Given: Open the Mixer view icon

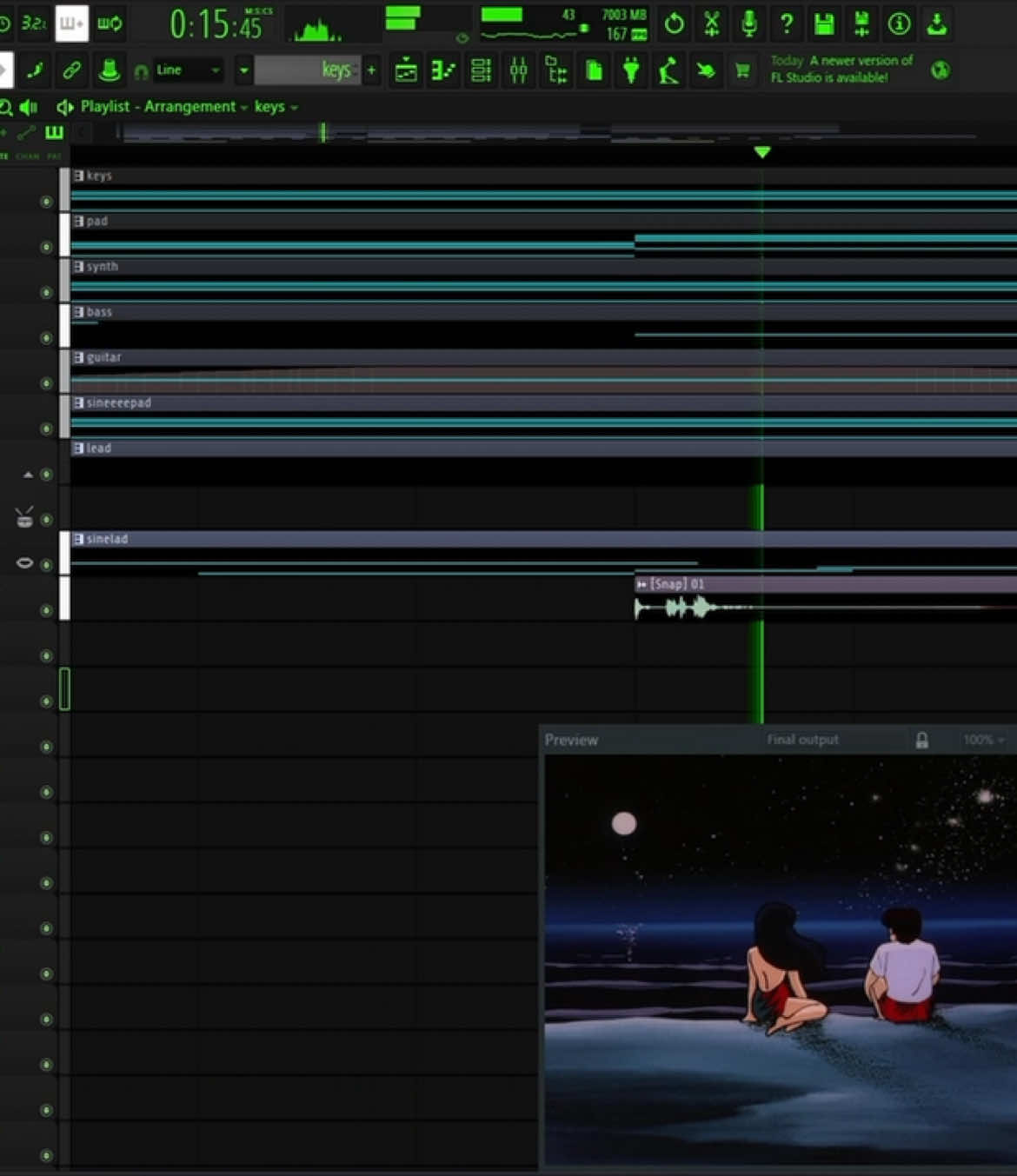Looking at the screenshot, I should [x=519, y=70].
